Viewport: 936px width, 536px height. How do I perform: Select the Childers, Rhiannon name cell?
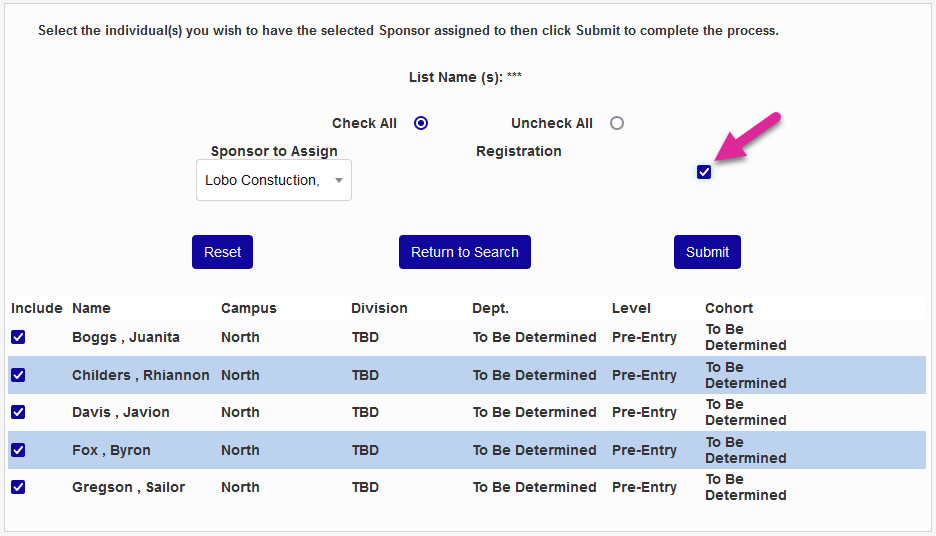click(140, 375)
